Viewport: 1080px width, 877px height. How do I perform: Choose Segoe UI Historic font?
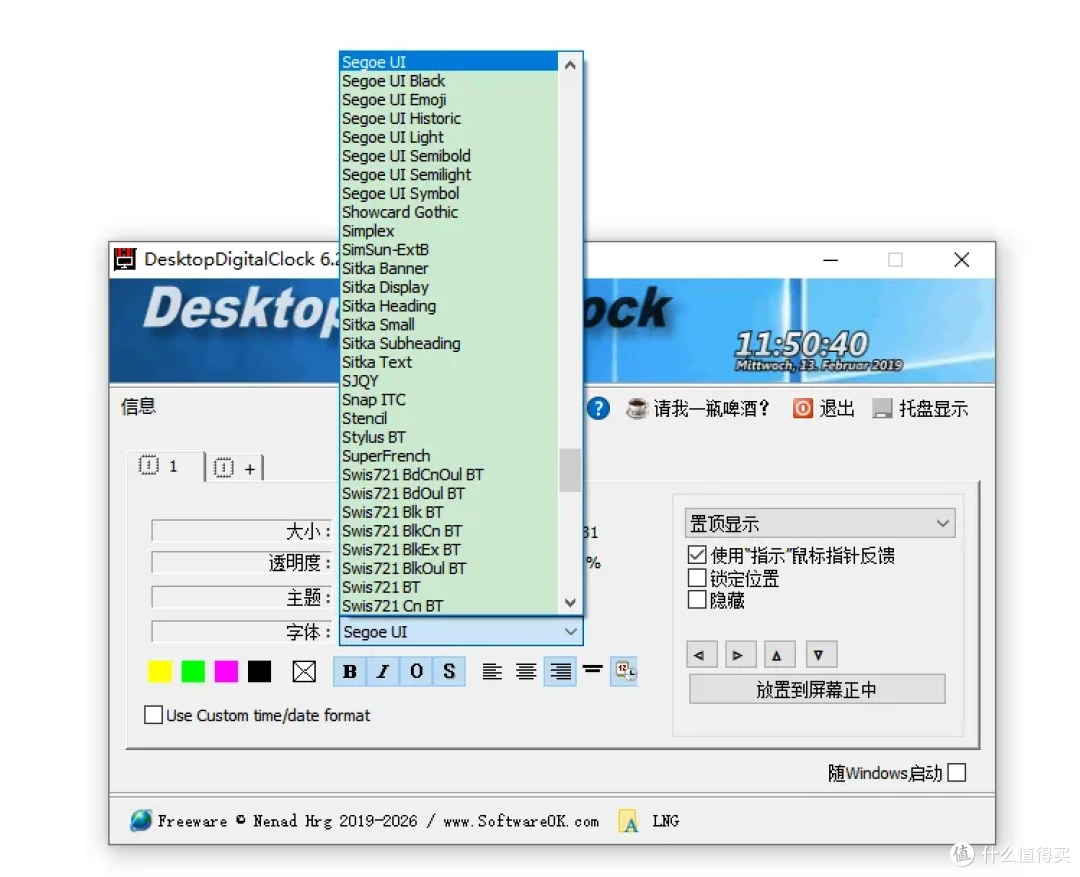[x=449, y=118]
